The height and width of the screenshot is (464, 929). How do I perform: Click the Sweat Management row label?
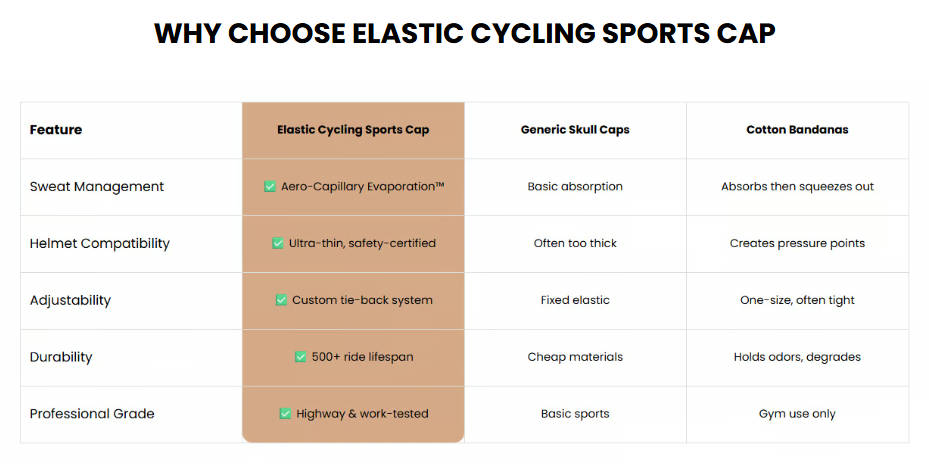click(97, 187)
